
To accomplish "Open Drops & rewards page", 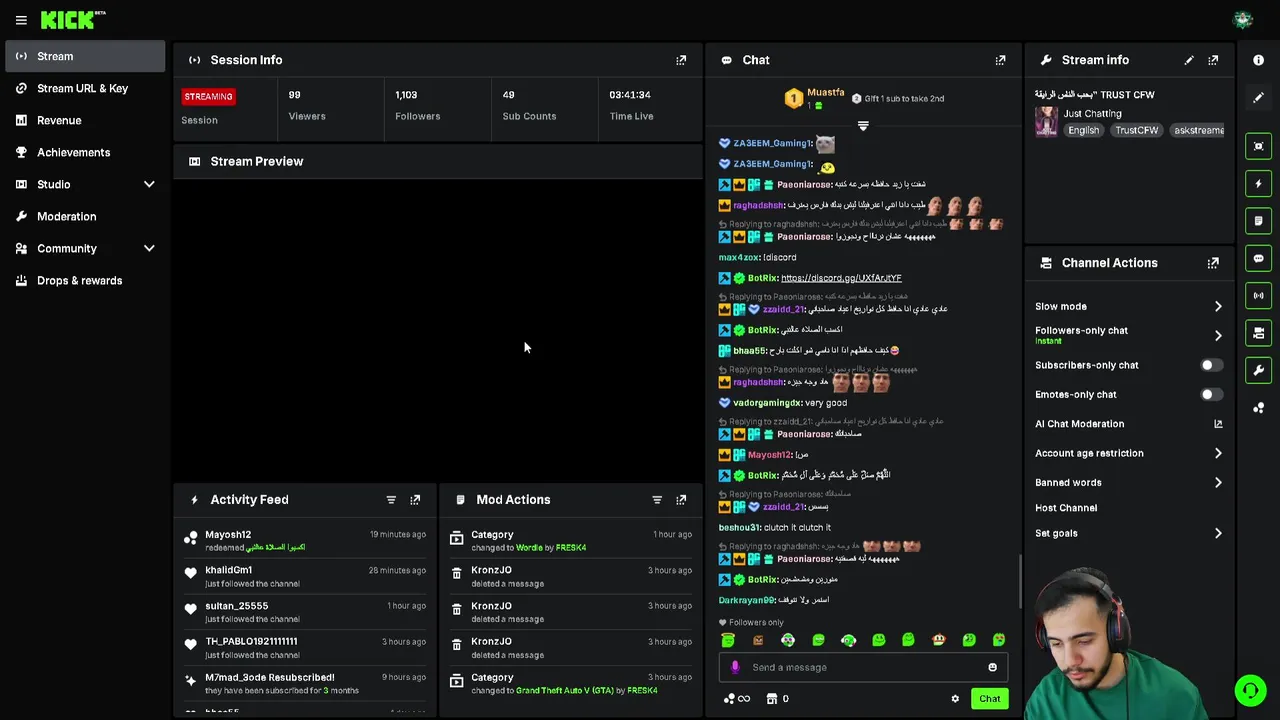I will [x=85, y=280].
